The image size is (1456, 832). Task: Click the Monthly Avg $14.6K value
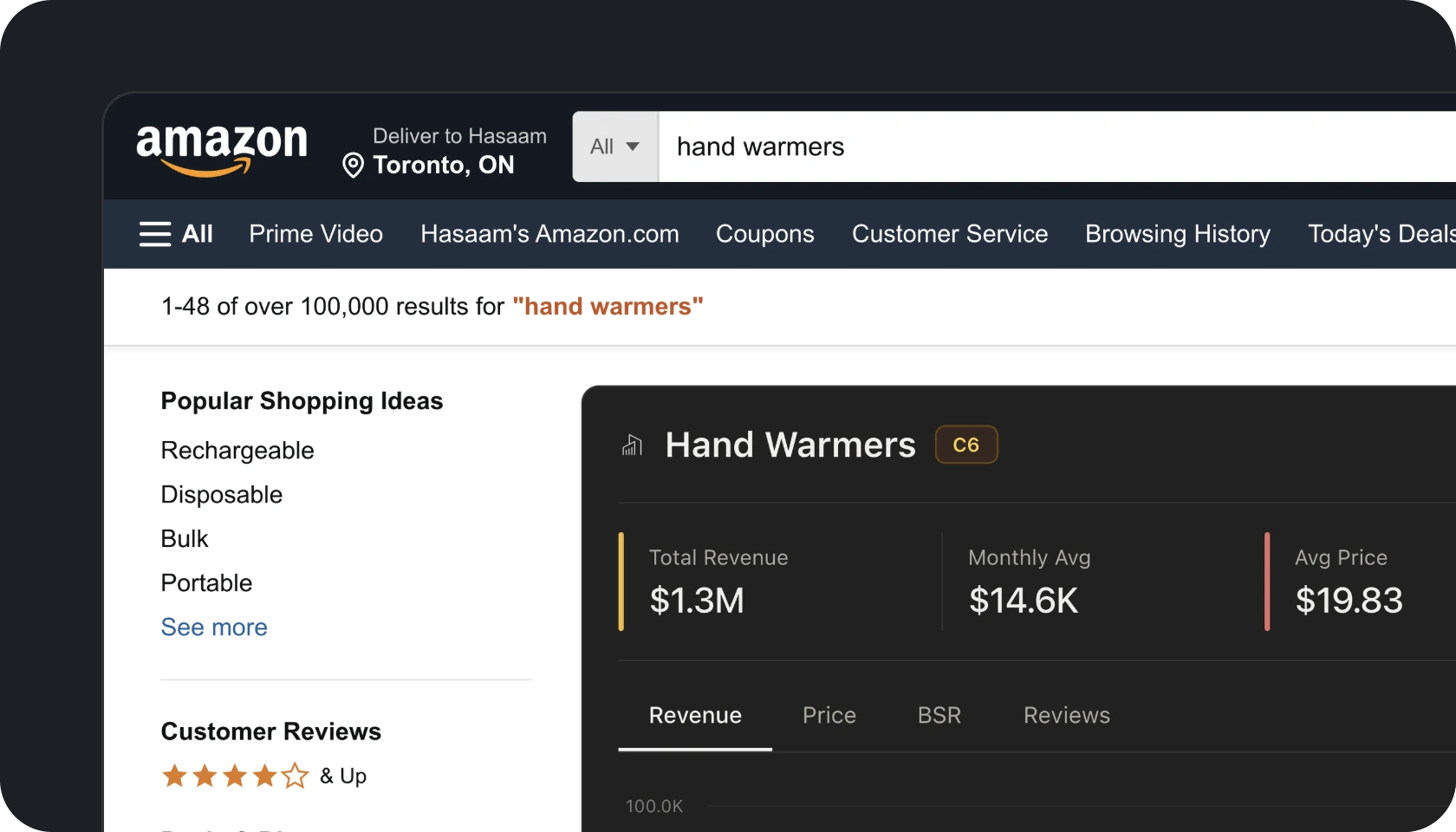[x=1024, y=601]
